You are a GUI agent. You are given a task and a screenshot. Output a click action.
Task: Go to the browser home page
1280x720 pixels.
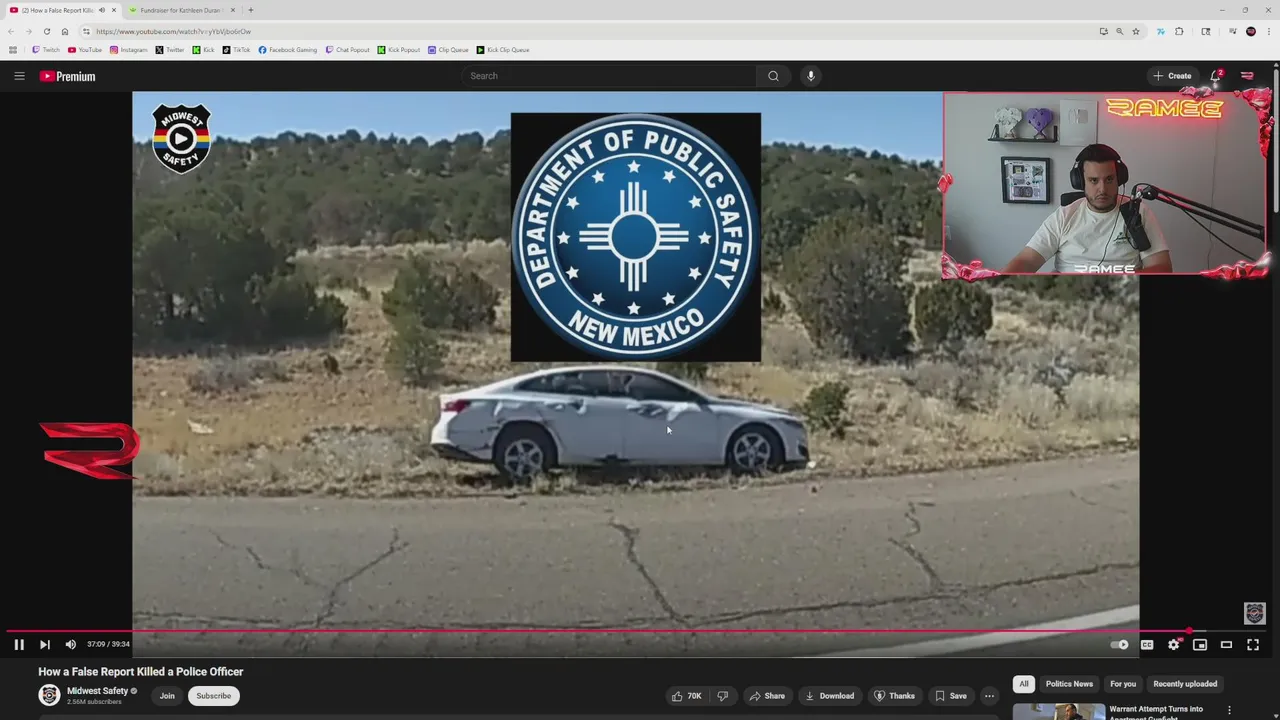pos(65,31)
